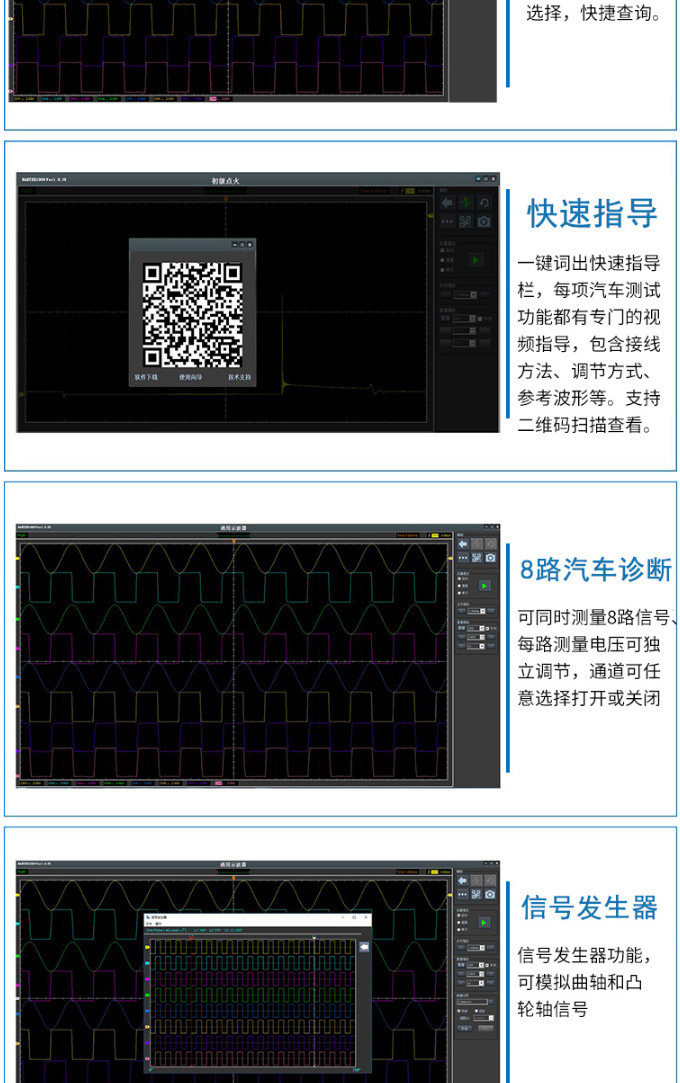The image size is (680, 1083).
Task: Click refresh icon in the 信号发生器 oscilloscope panel
Action: pos(490,881)
